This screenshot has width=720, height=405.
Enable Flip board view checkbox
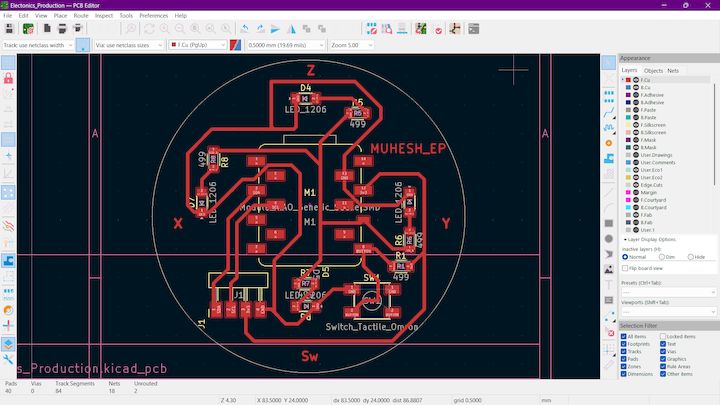point(625,268)
